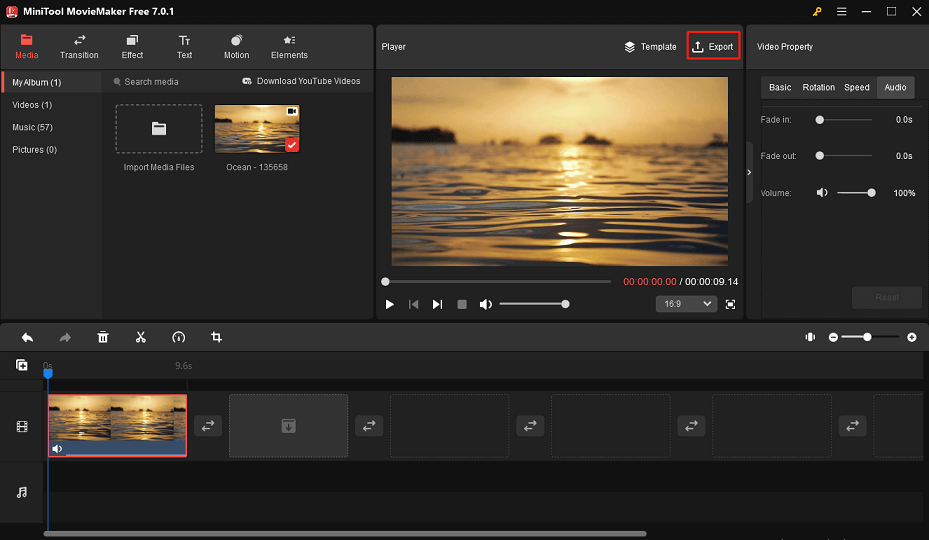The height and width of the screenshot is (540, 929).
Task: Undo the last action
Action: coord(27,337)
